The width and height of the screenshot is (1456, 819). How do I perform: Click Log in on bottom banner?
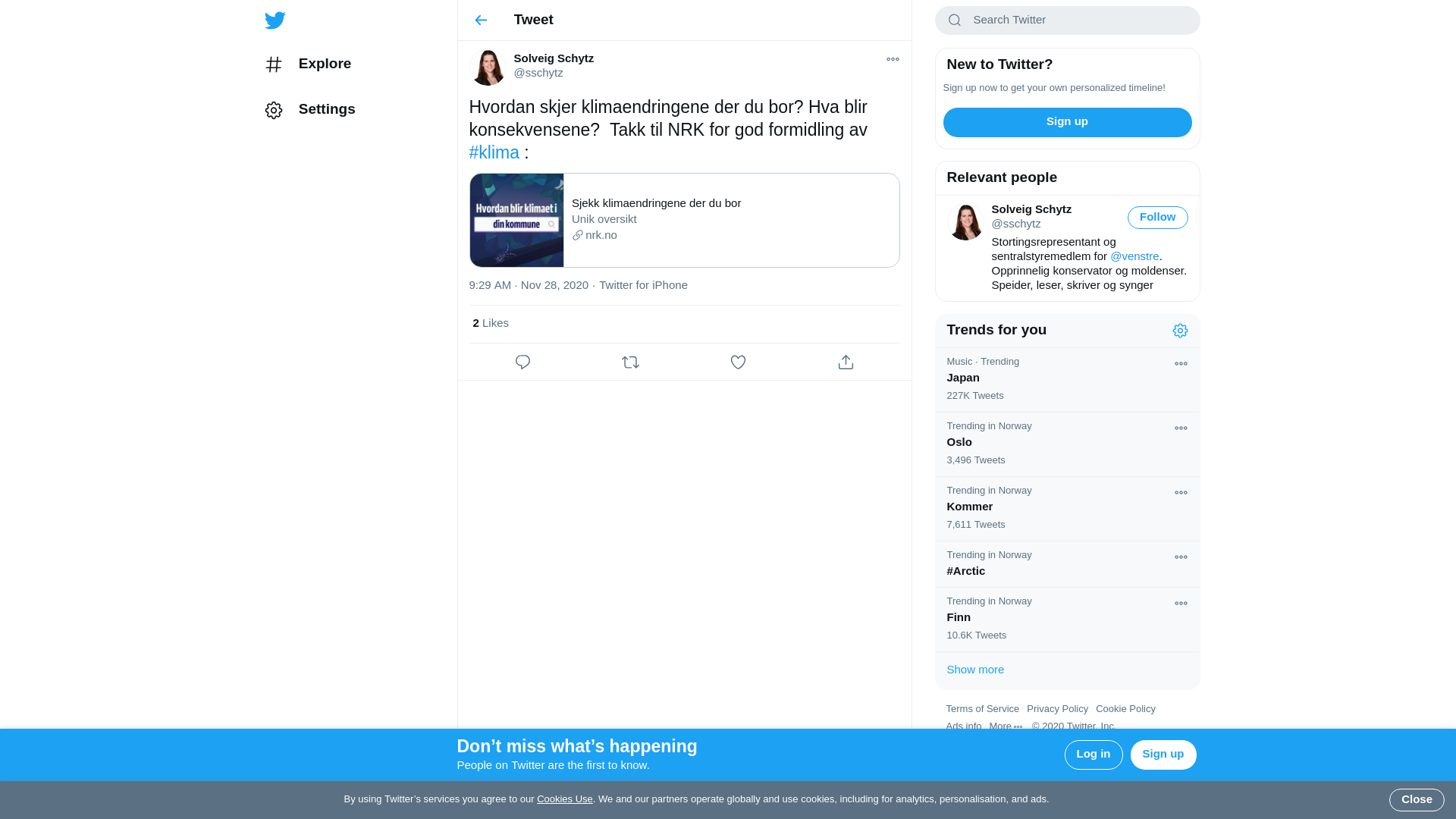(1094, 755)
